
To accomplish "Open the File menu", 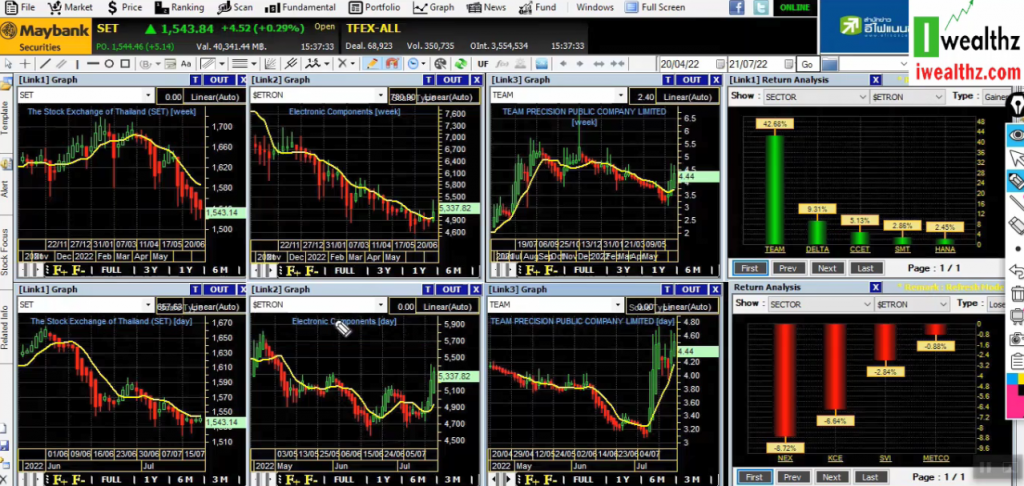I will [20, 7].
